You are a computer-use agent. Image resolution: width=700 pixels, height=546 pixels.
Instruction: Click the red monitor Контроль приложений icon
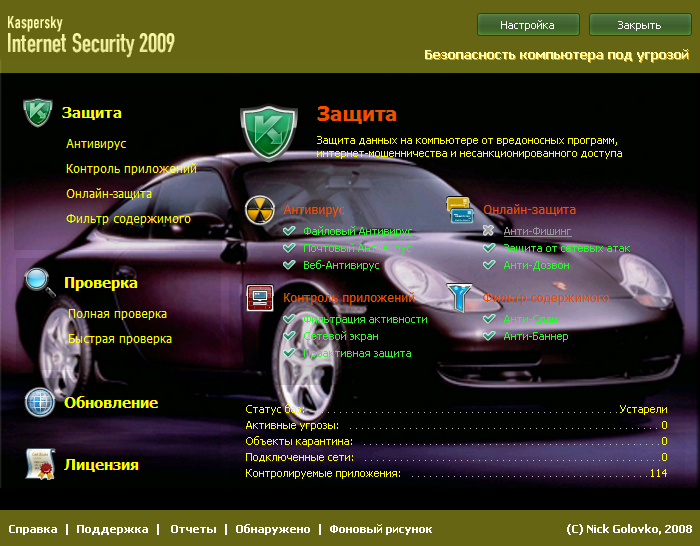pyautogui.click(x=260, y=298)
